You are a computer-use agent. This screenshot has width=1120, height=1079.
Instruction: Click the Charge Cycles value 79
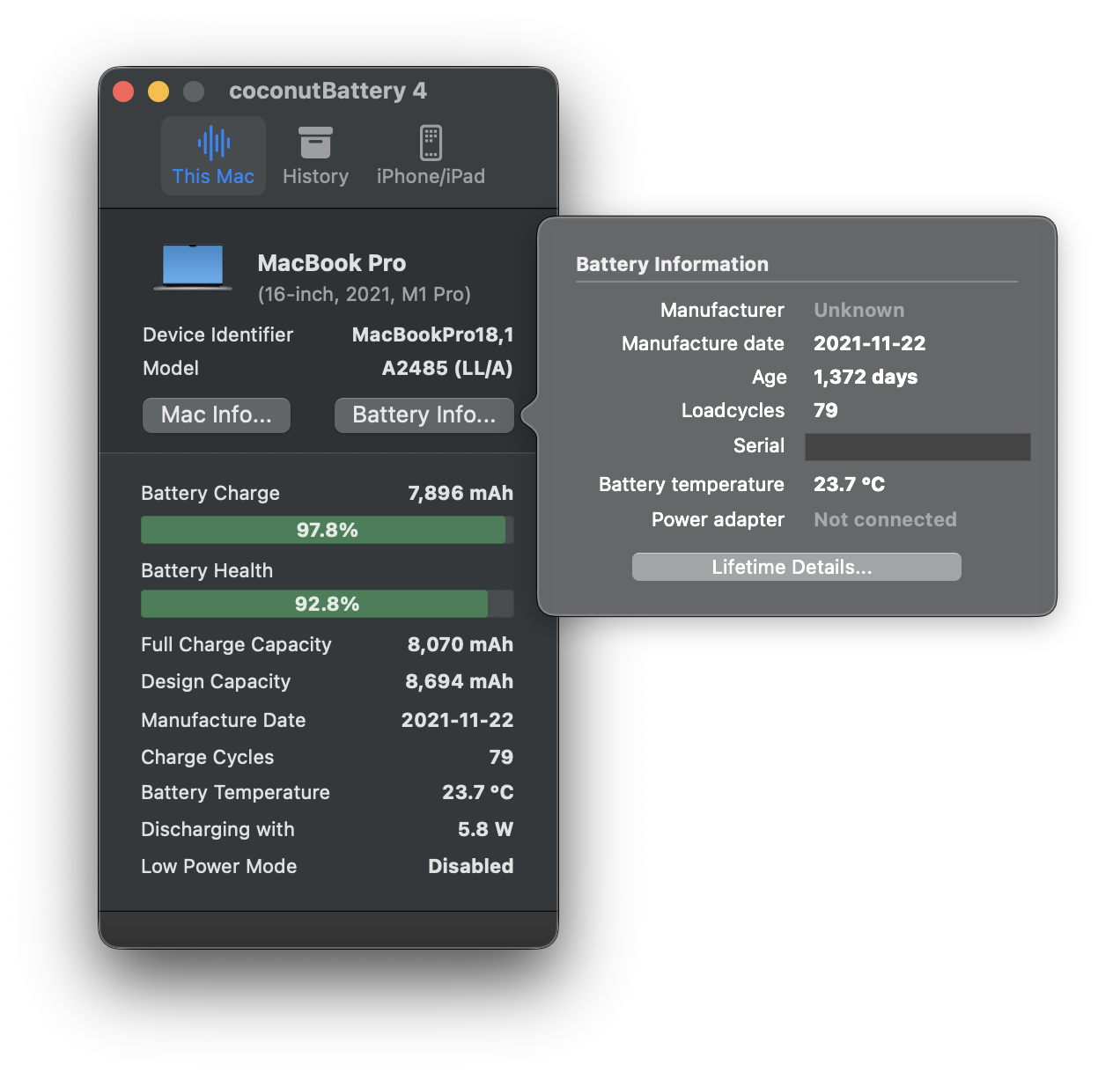coord(501,757)
